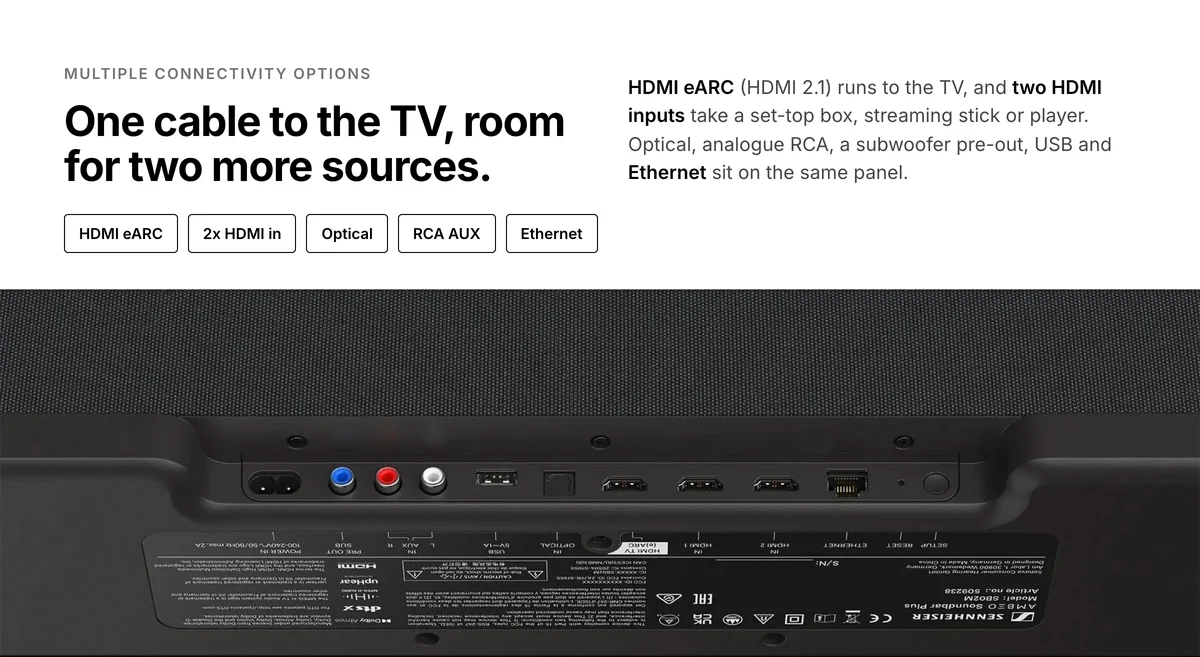Choose the Optical chip
The image size is (1200, 657).
tap(347, 233)
